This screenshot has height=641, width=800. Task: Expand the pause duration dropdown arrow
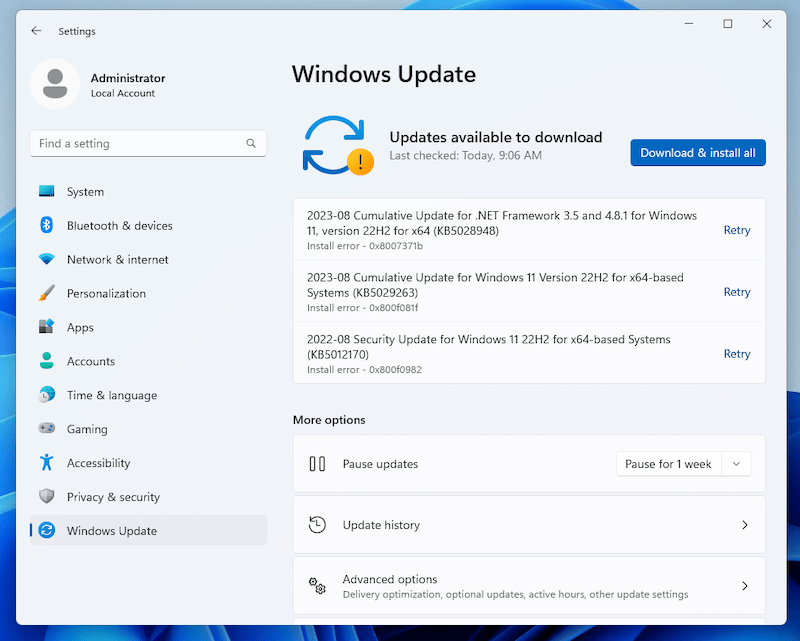[x=736, y=464]
